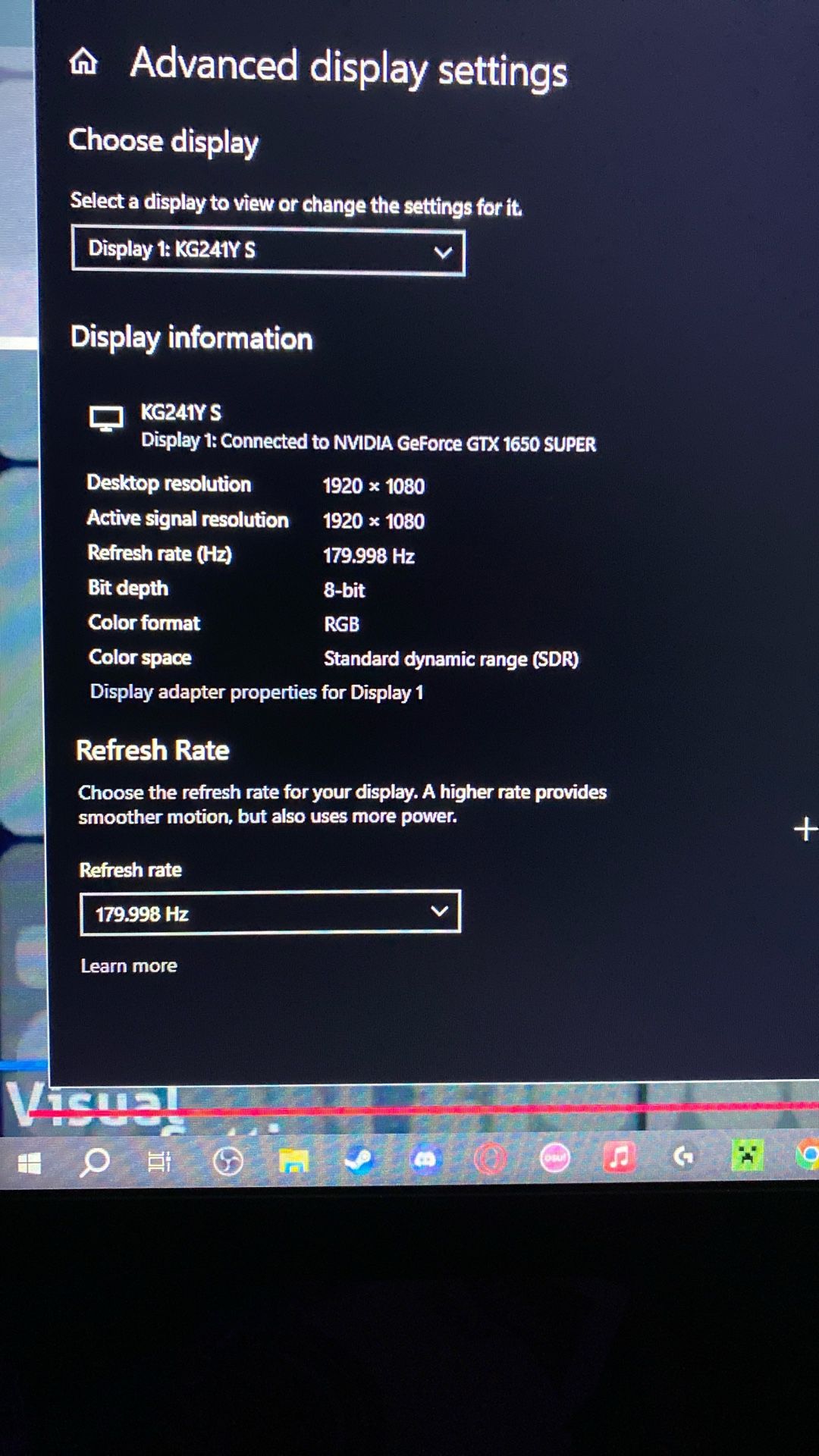The width and height of the screenshot is (819, 1456).
Task: Open Google Chrome from the taskbar
Action: (808, 1155)
